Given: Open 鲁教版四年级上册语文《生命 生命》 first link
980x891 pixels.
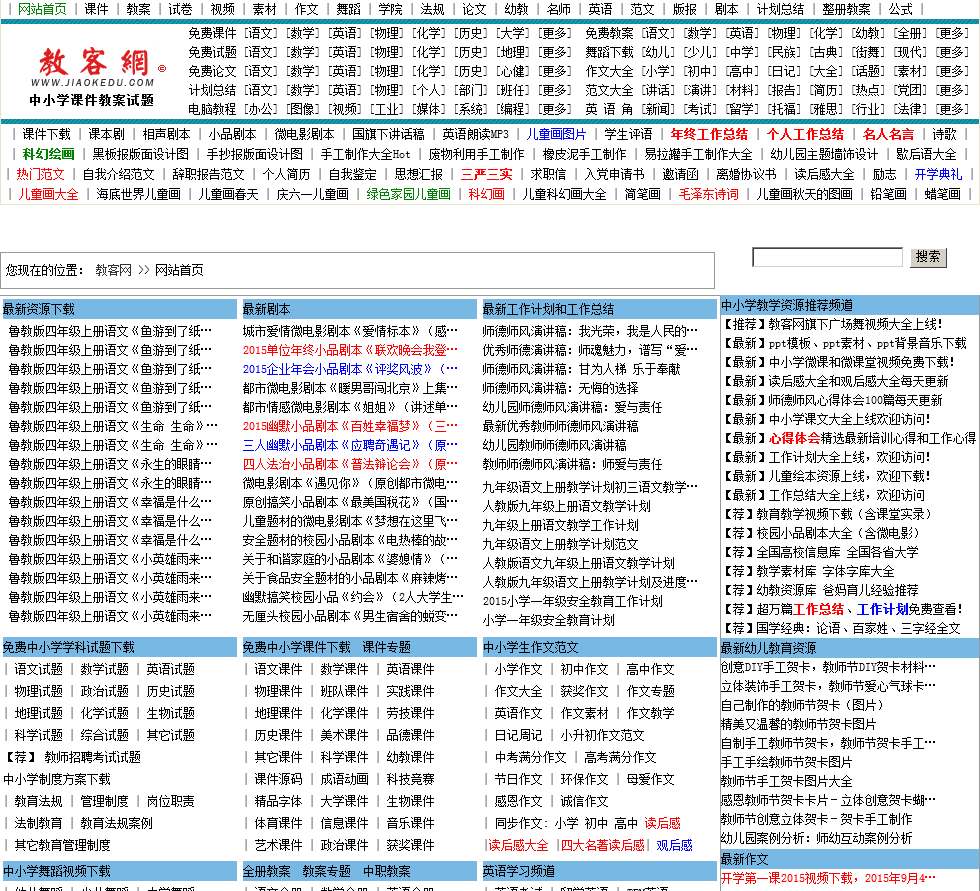Looking at the screenshot, I should [113, 426].
